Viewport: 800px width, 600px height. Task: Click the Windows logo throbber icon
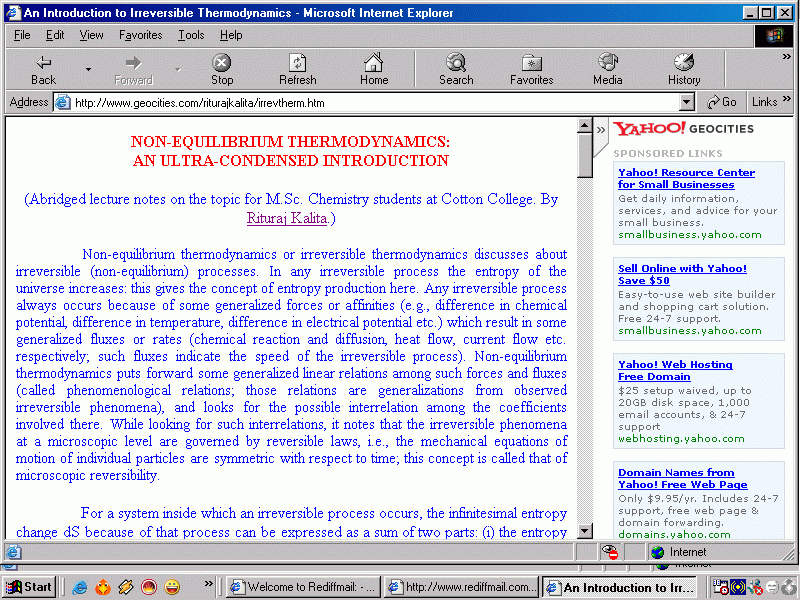coord(773,35)
